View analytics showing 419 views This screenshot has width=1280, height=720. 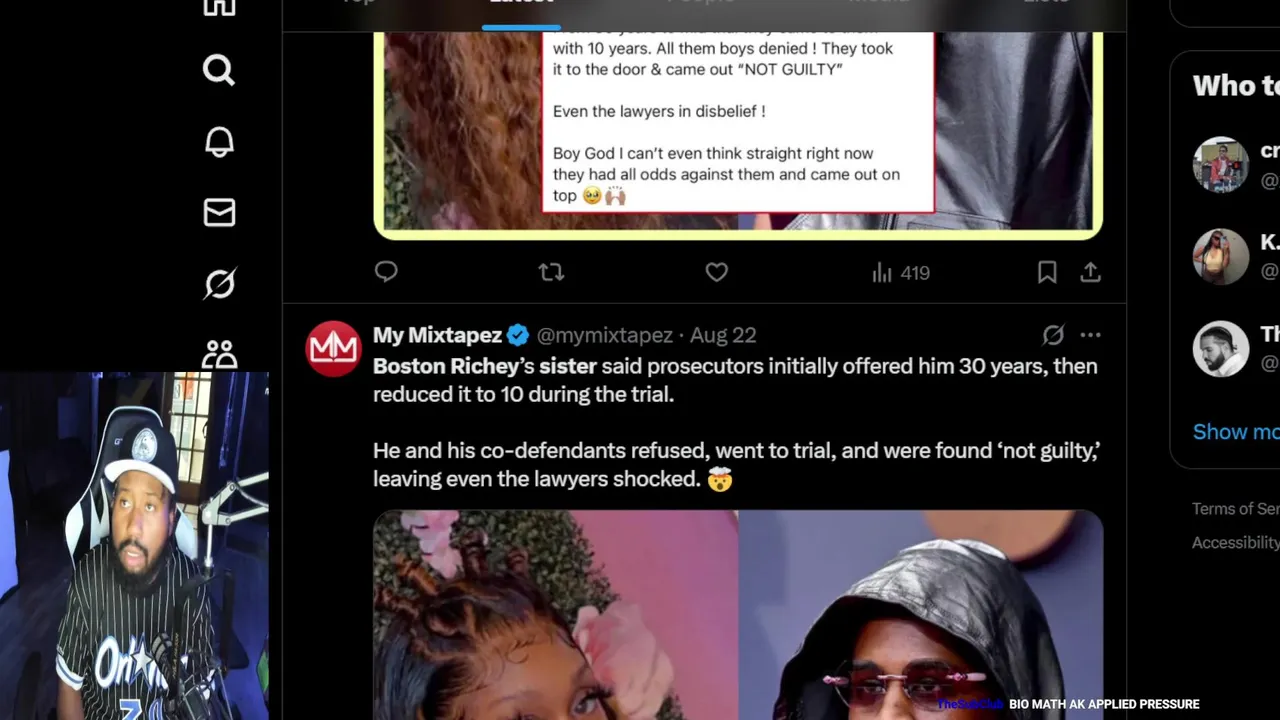point(901,272)
